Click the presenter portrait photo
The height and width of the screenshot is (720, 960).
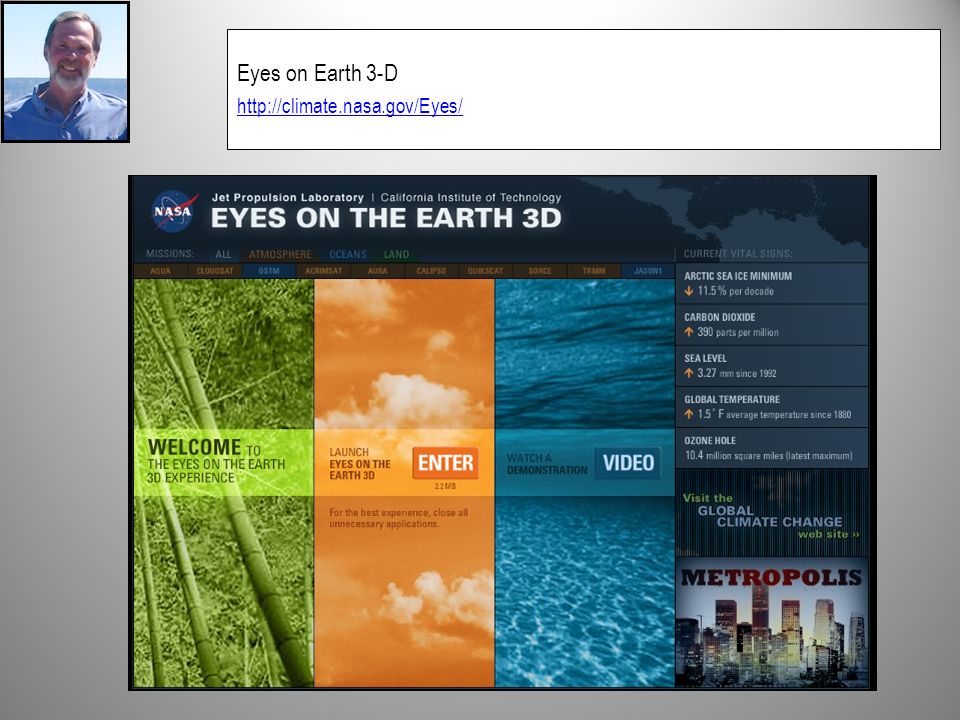[66, 72]
